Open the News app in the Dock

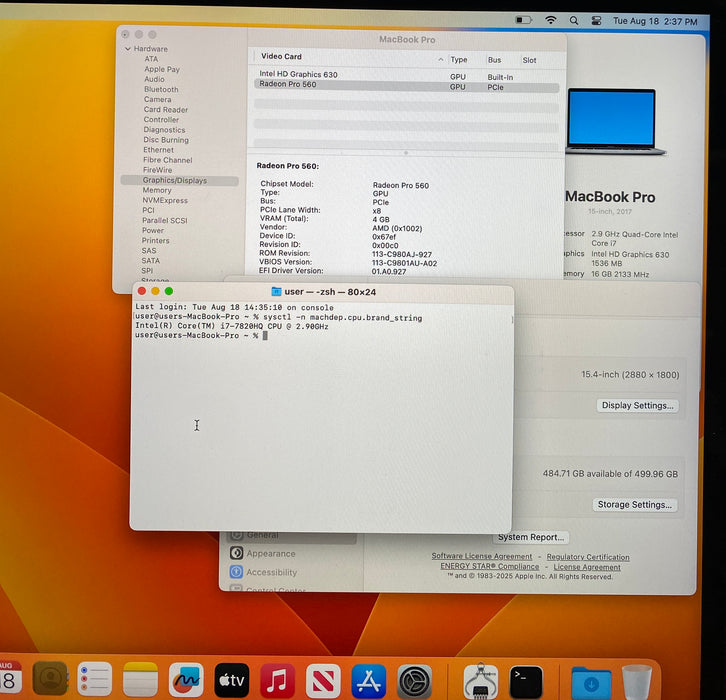coord(323,681)
